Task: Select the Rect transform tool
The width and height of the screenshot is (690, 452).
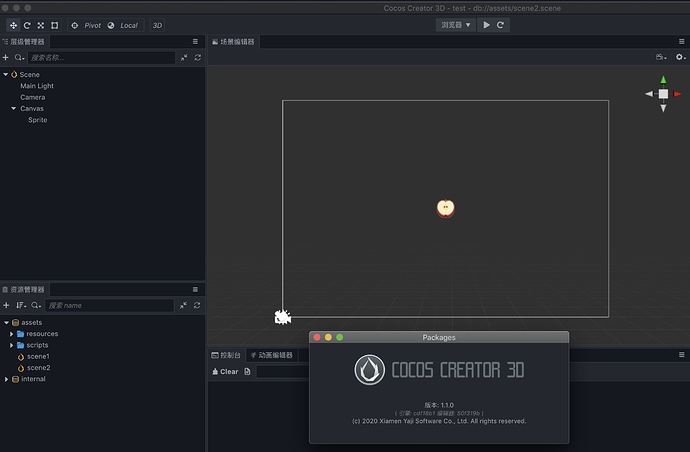Action: pyautogui.click(x=55, y=26)
